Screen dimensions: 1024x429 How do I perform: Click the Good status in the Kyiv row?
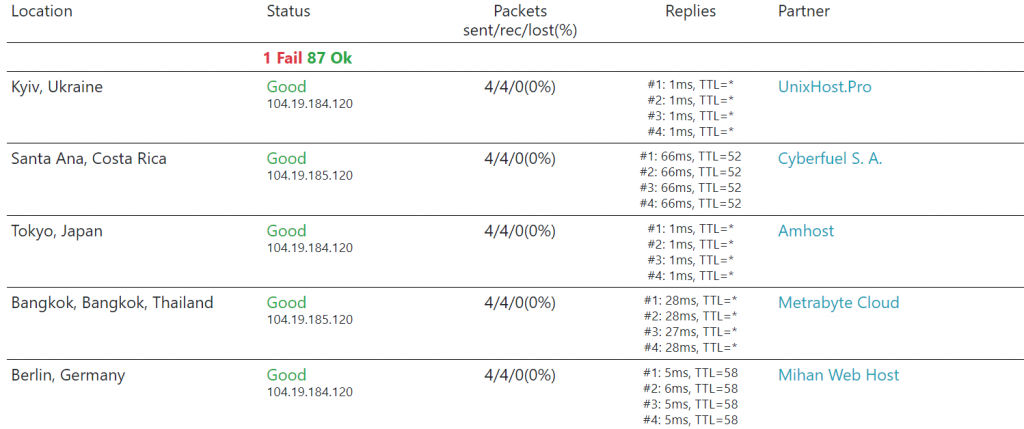tap(286, 87)
